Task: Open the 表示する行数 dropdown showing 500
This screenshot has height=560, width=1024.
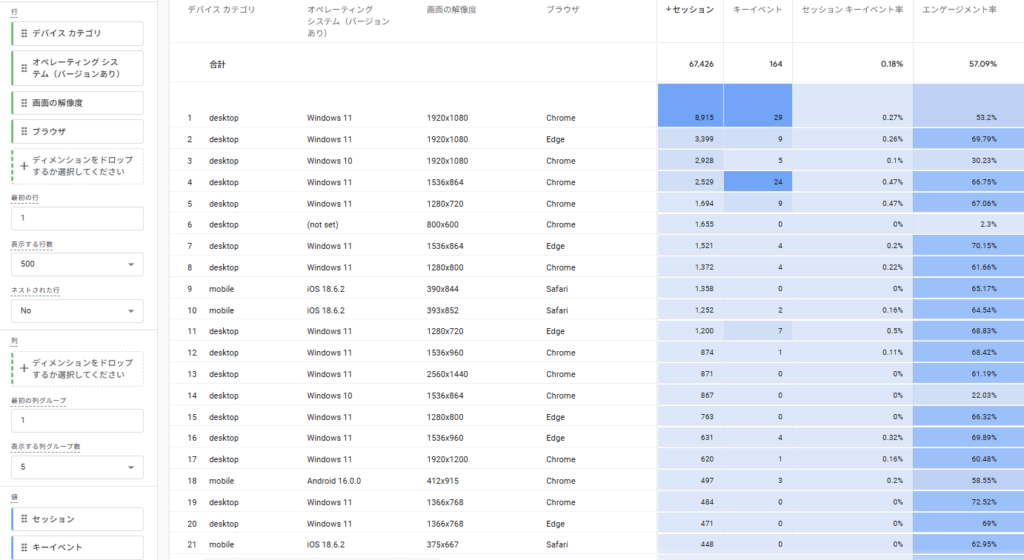Action: pyautogui.click(x=77, y=264)
